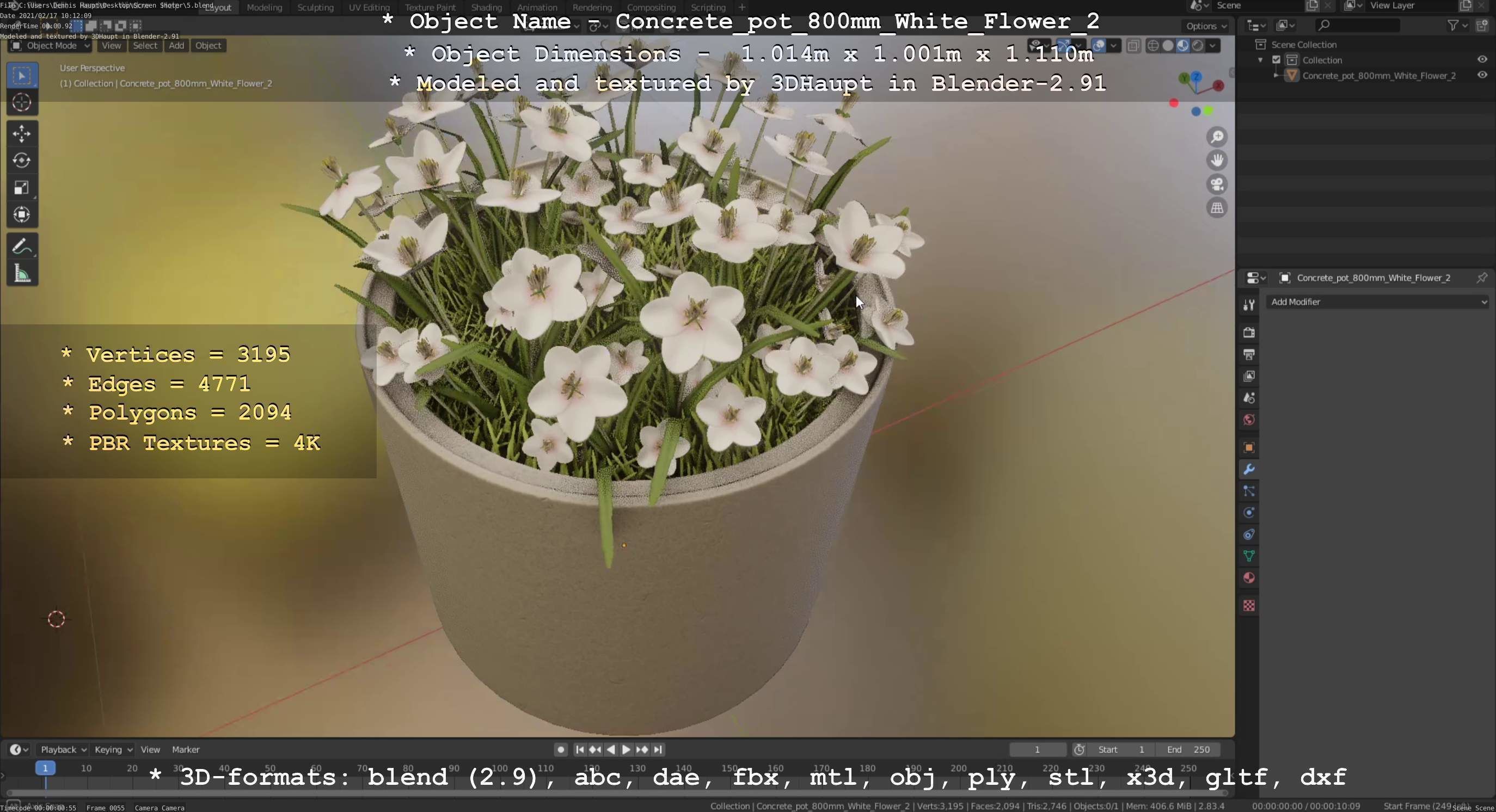The height and width of the screenshot is (812, 1496).
Task: Click the zoom viewport magnifier icon
Action: click(1217, 137)
